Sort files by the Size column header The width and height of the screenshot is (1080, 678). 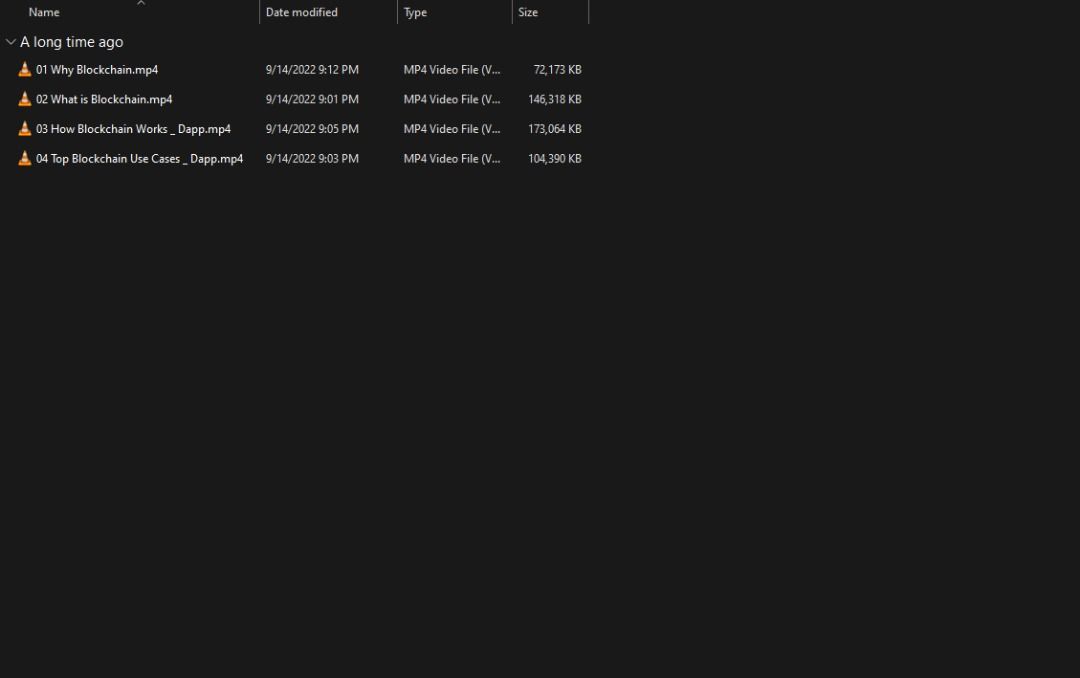528,13
